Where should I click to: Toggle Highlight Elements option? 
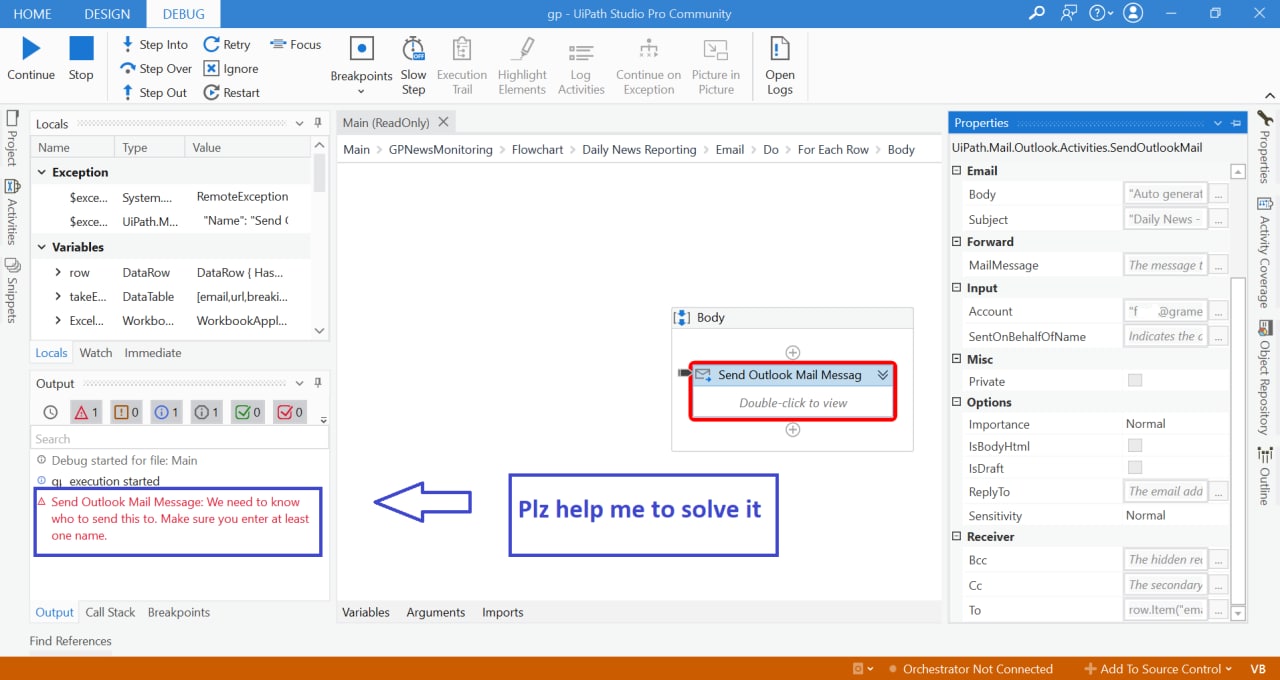[522, 66]
